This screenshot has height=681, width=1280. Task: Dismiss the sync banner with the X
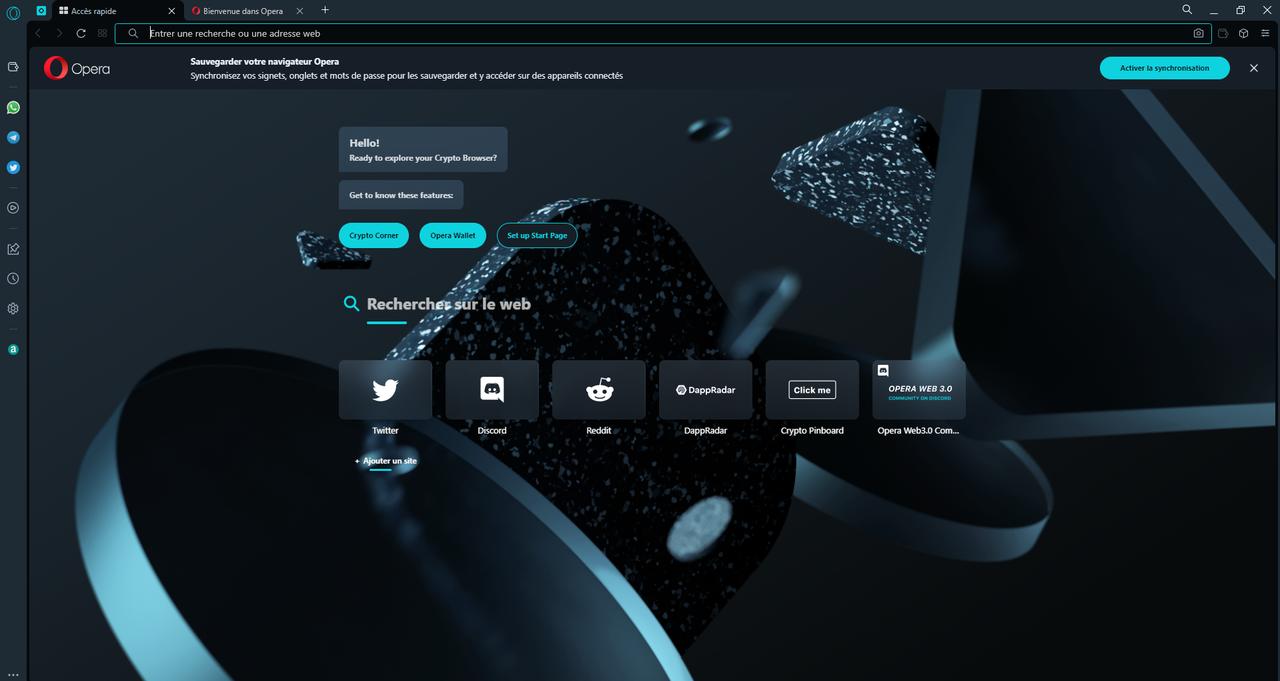1253,68
